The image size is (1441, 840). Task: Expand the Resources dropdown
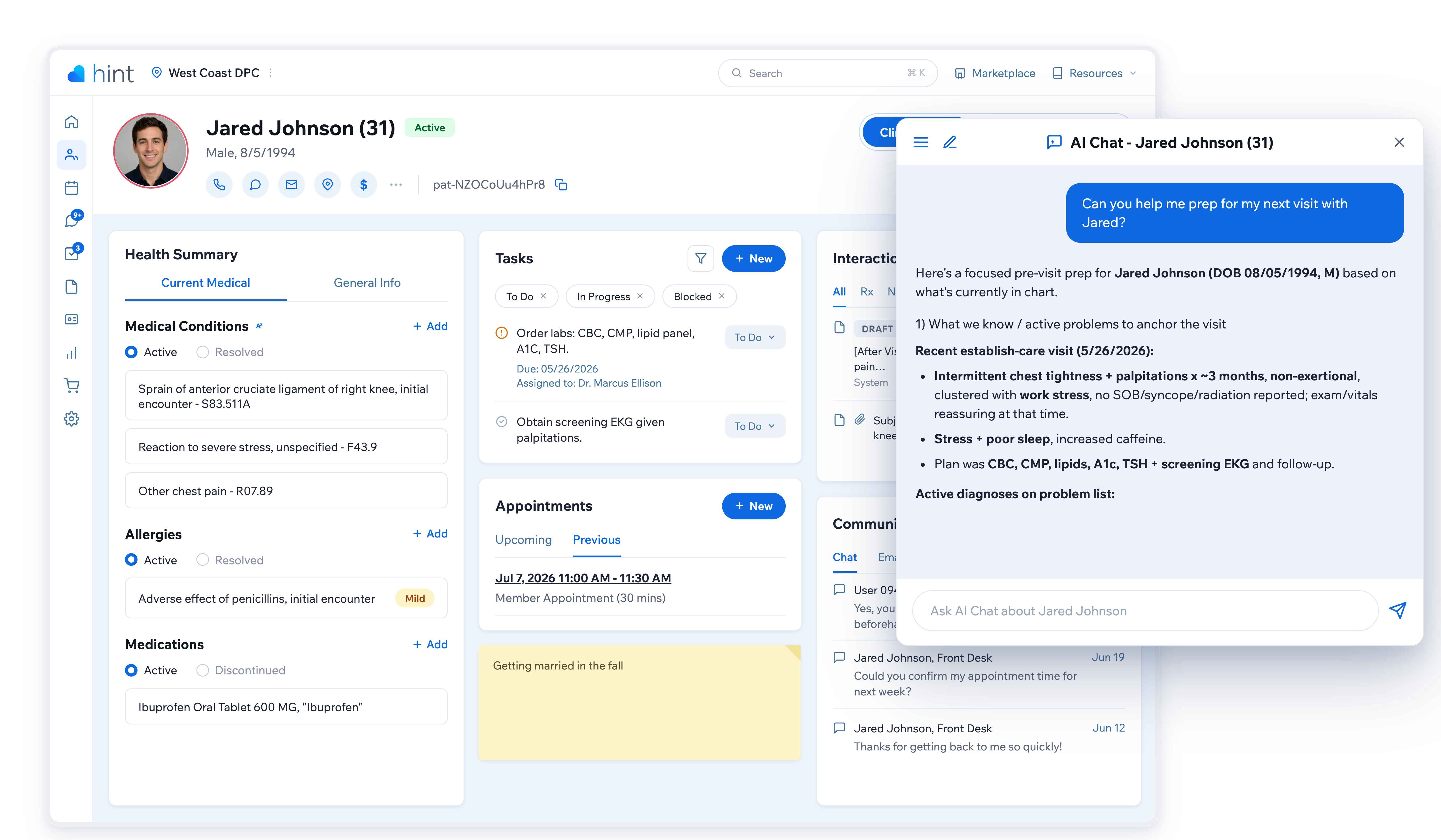pos(1094,73)
